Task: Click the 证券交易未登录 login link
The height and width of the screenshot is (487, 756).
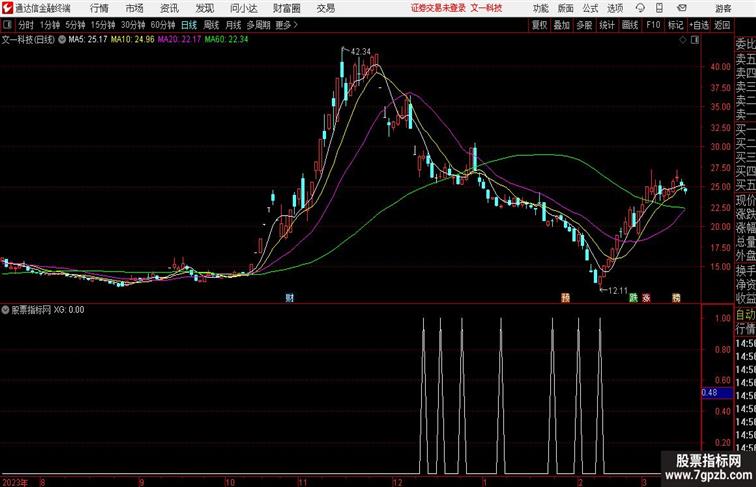Action: tap(438, 8)
